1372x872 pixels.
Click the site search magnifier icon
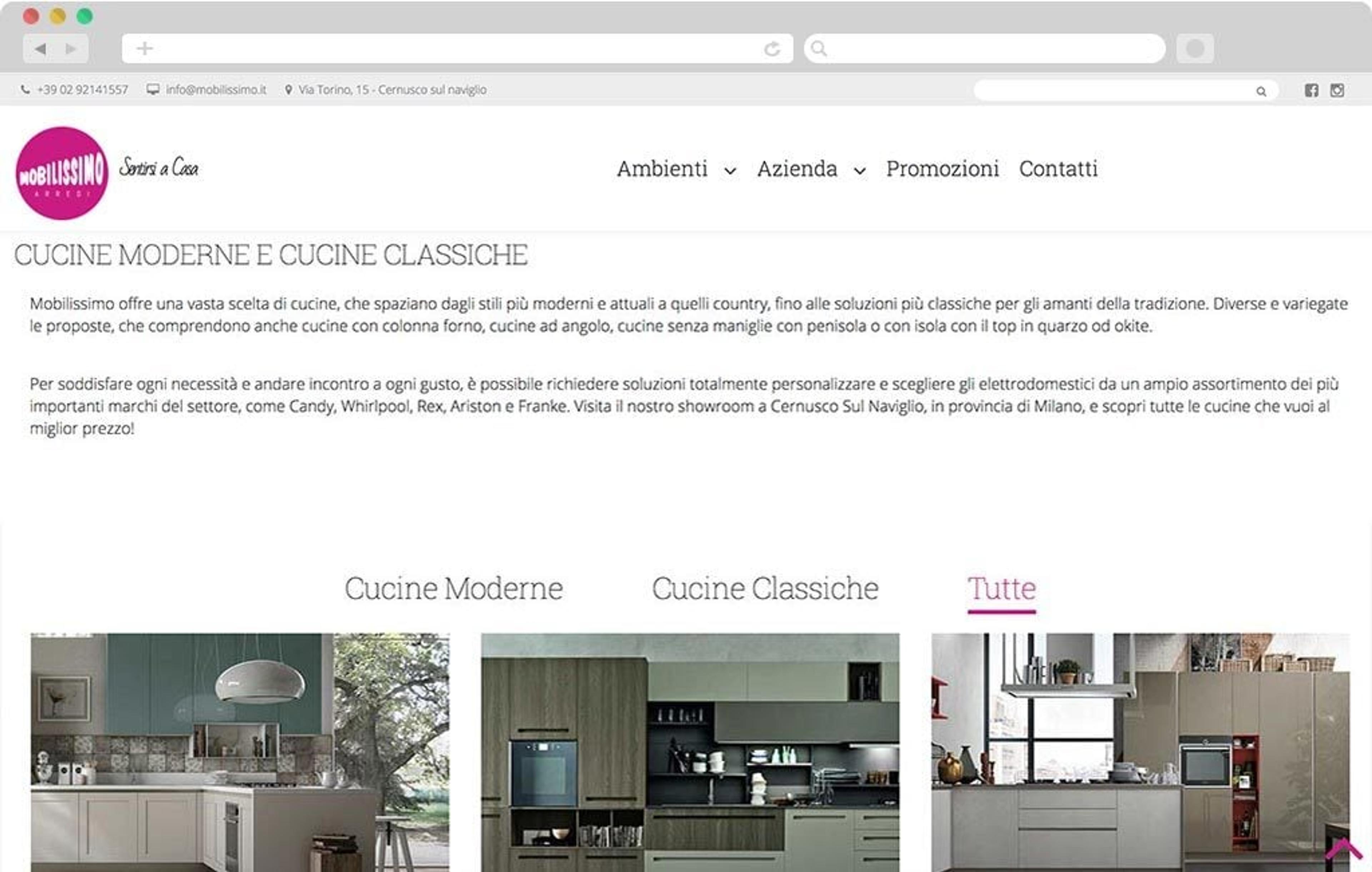tap(1262, 91)
